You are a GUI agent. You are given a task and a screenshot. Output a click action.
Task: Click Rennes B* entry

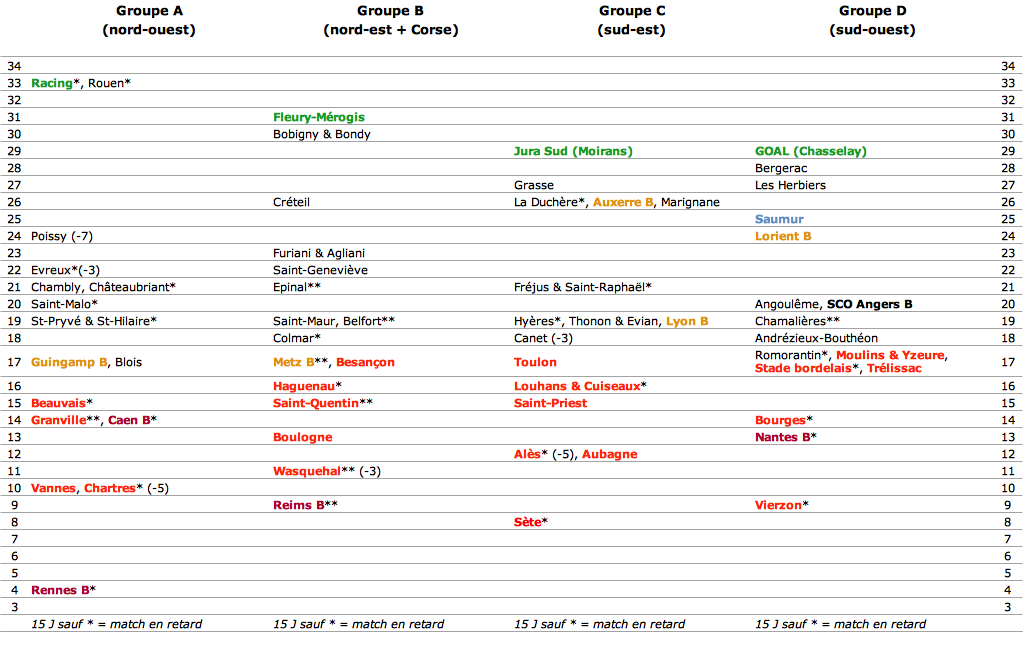63,591
